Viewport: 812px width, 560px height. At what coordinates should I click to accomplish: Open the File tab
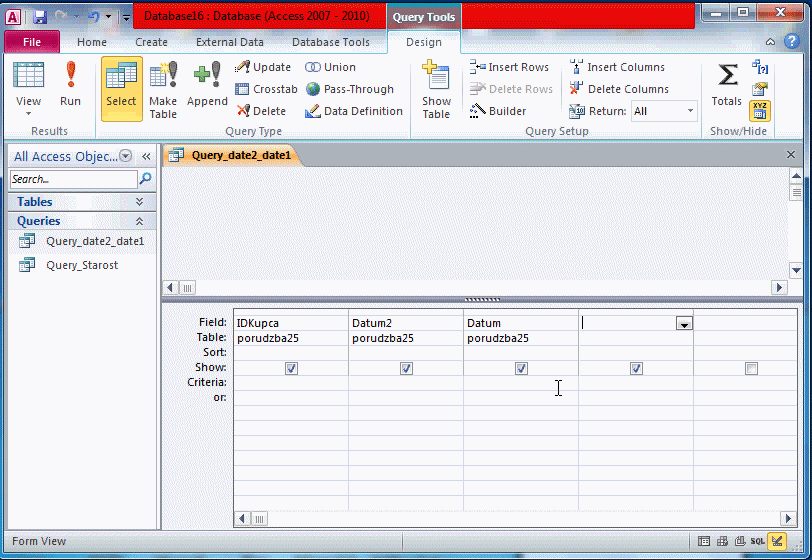pos(32,42)
